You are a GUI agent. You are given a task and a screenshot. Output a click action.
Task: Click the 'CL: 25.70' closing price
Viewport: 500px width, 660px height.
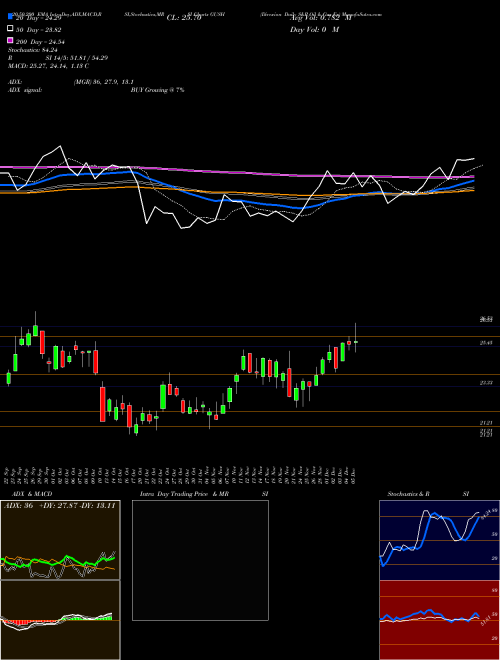pos(184,18)
